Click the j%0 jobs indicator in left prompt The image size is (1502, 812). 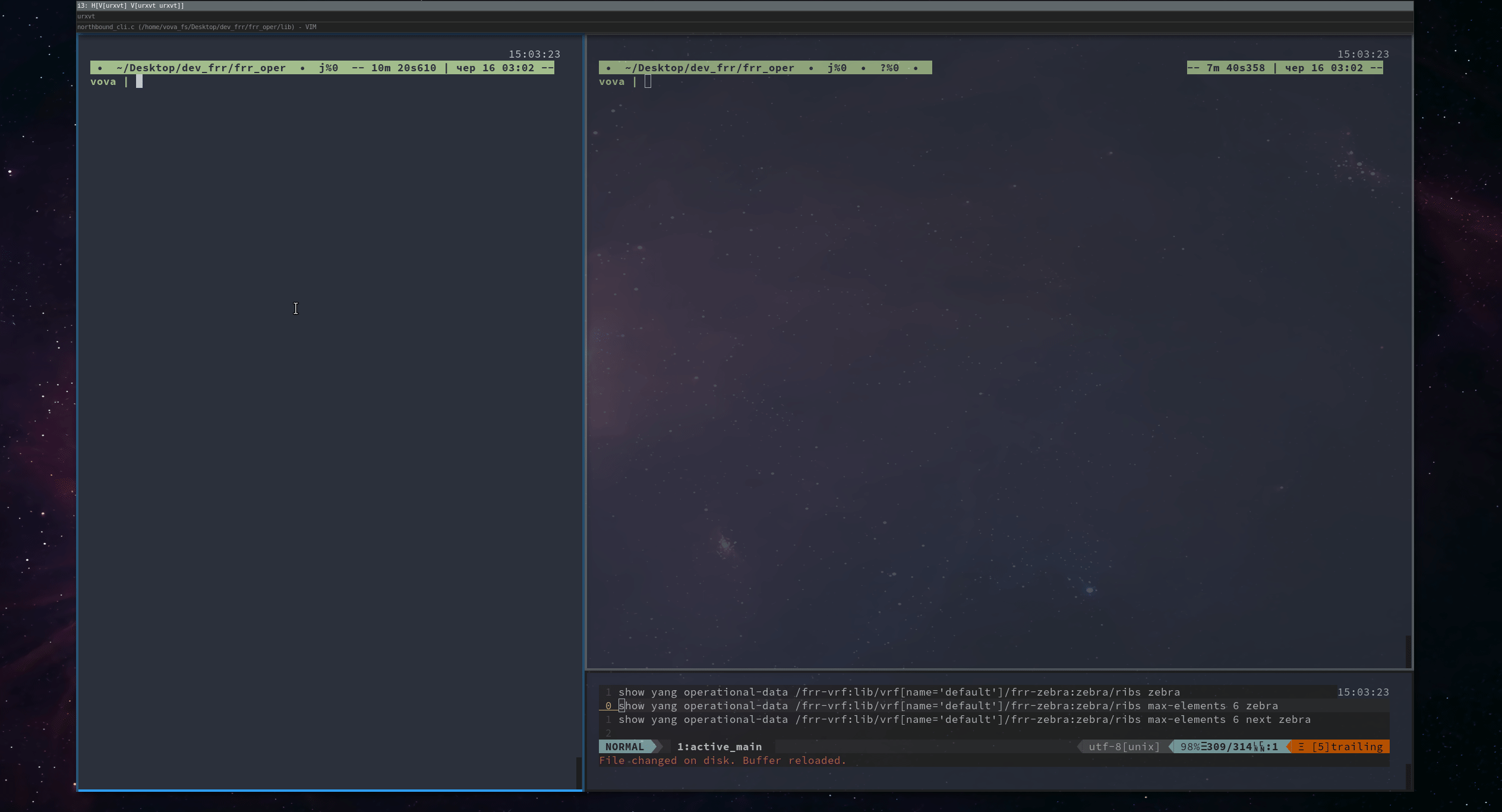(x=329, y=68)
